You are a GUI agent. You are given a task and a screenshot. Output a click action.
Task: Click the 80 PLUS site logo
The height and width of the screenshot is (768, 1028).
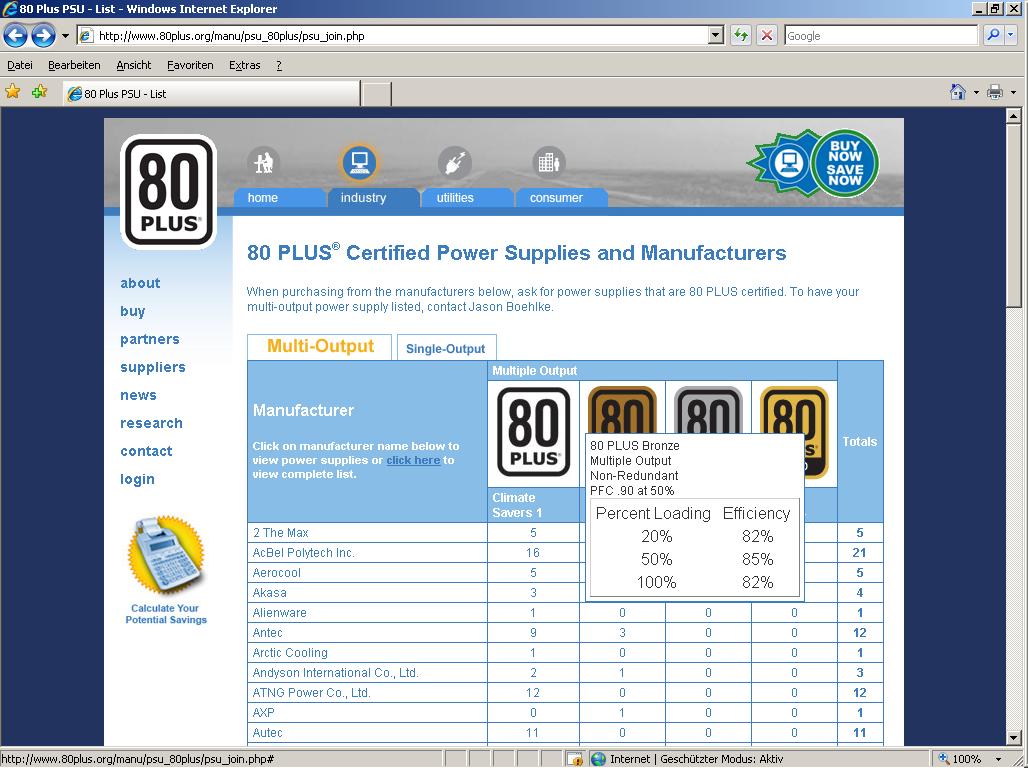click(x=168, y=192)
